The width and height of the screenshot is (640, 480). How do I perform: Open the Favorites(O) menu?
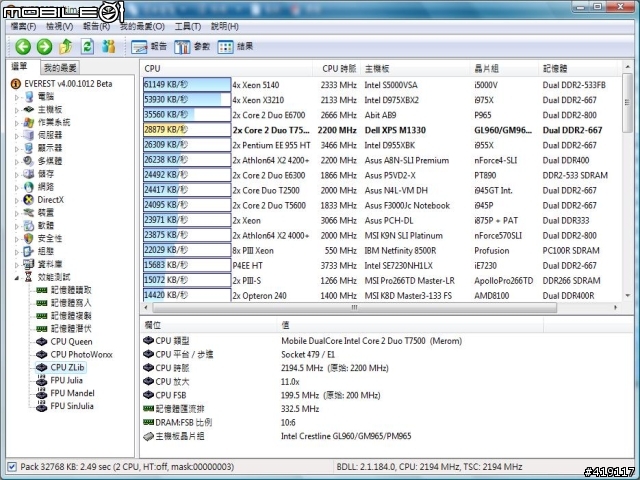point(142,27)
